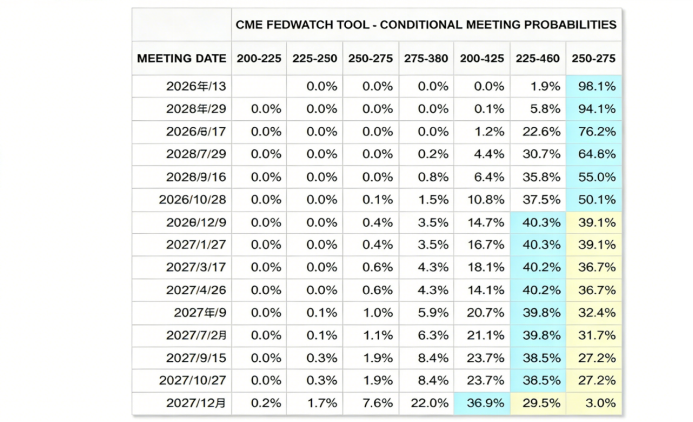Select the 225-250 column header
This screenshot has height=422, width=693.
(x=315, y=59)
